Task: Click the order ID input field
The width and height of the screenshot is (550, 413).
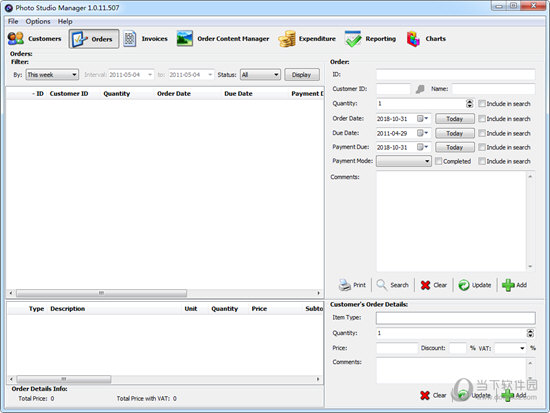Action: click(456, 74)
